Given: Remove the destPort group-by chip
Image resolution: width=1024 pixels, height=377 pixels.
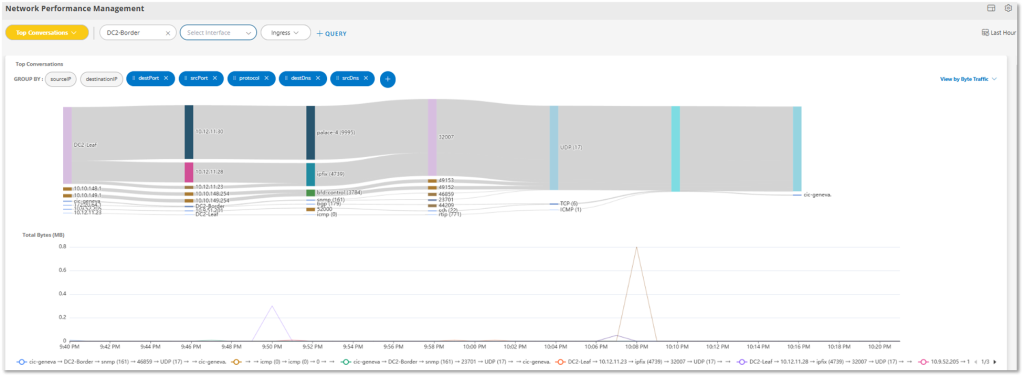Looking at the screenshot, I should (x=166, y=78).
